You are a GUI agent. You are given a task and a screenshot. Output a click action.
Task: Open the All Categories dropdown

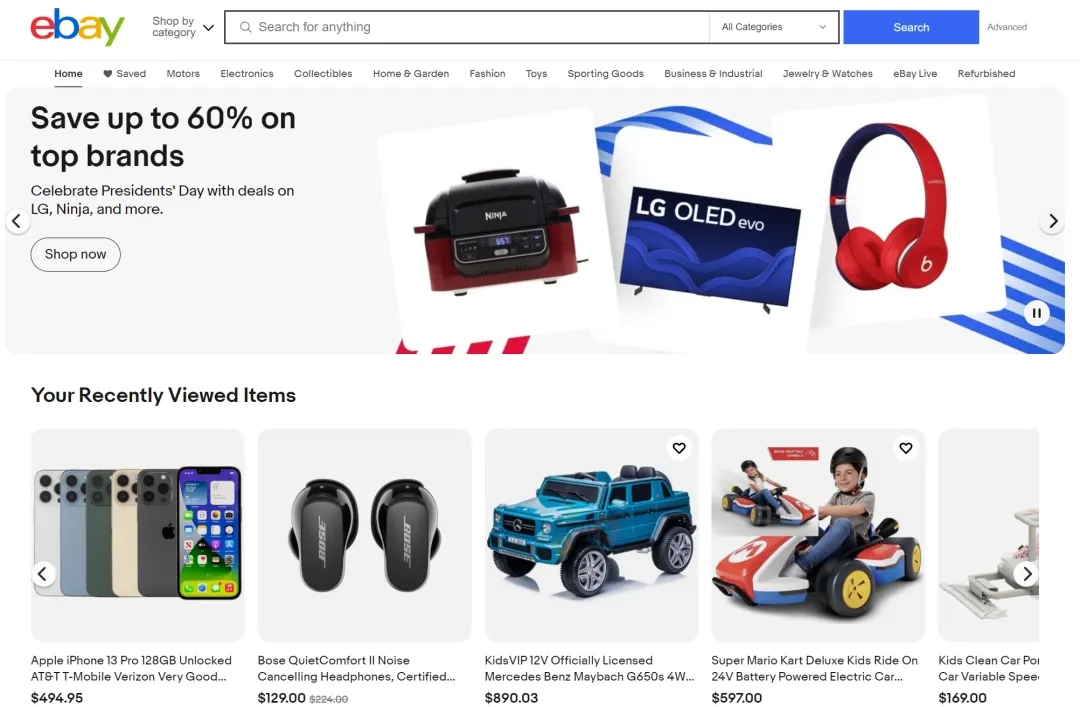(x=773, y=27)
